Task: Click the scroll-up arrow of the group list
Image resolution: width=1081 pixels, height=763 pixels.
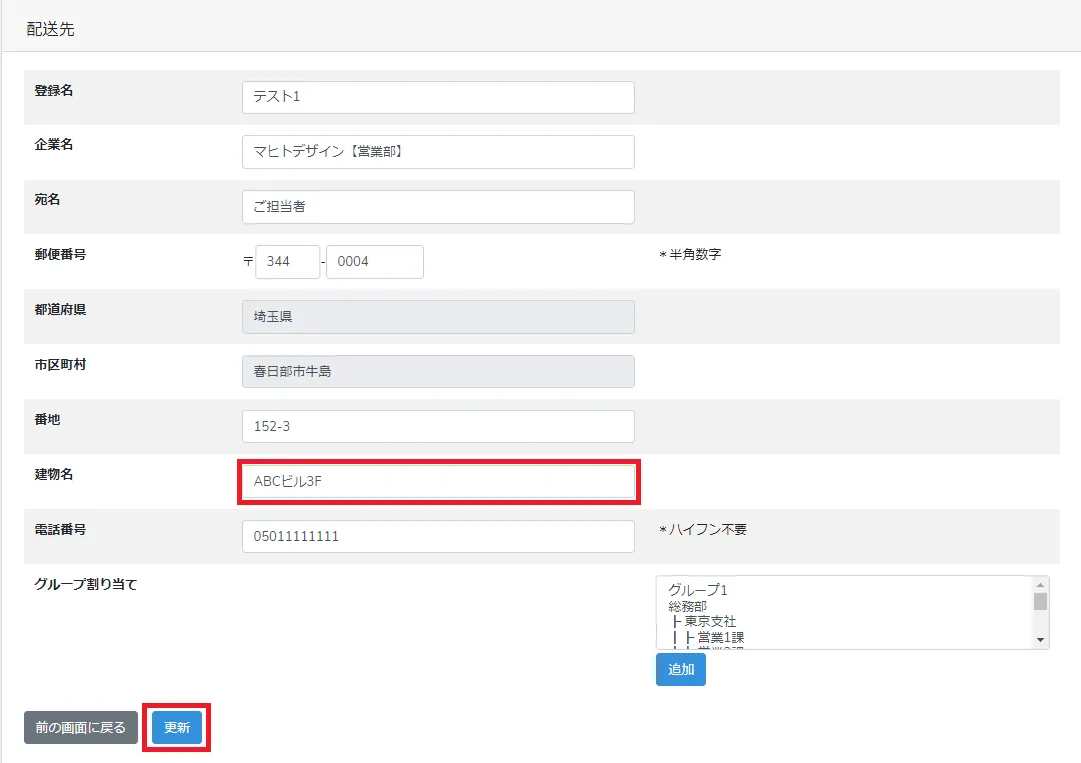Action: 1041,582
